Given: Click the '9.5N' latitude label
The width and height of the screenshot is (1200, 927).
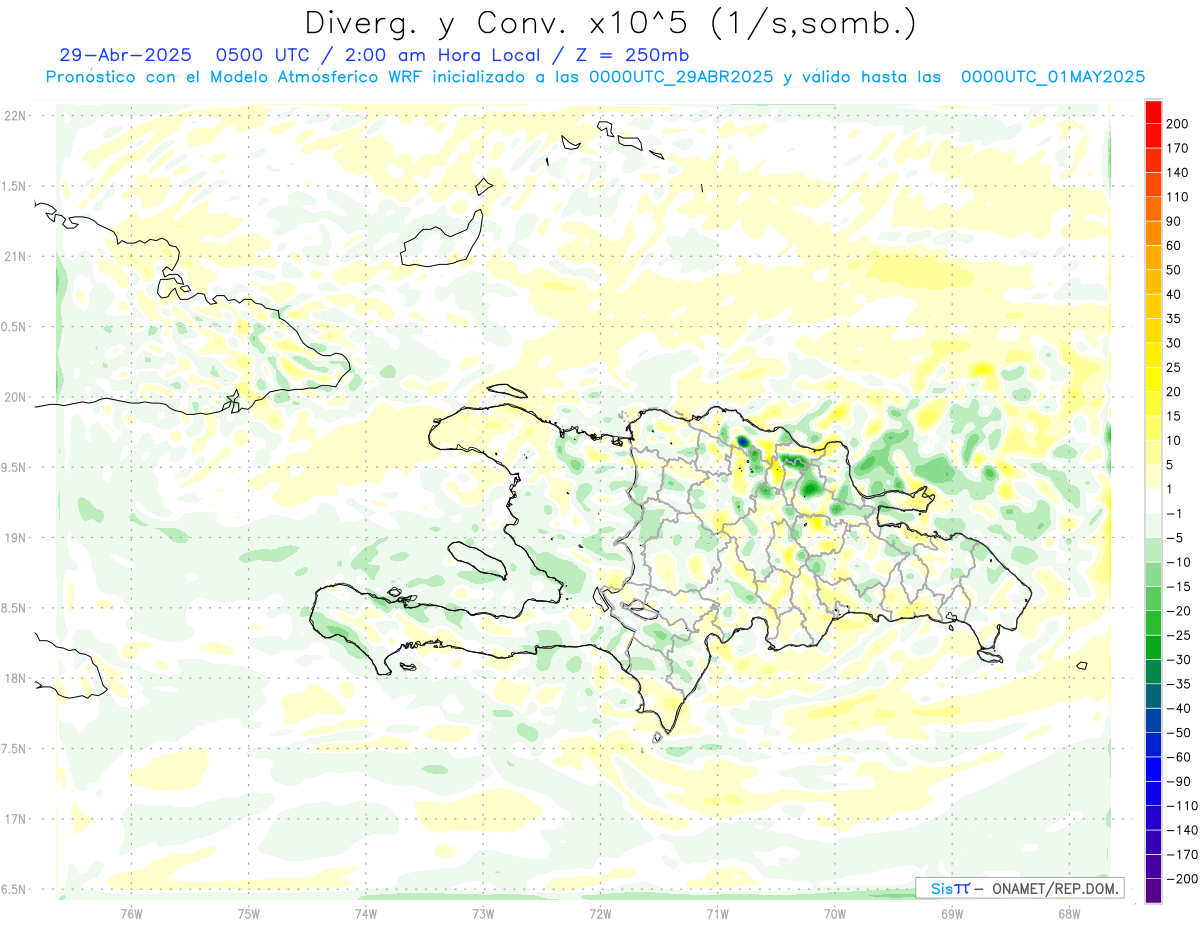Looking at the screenshot, I should click(14, 467).
